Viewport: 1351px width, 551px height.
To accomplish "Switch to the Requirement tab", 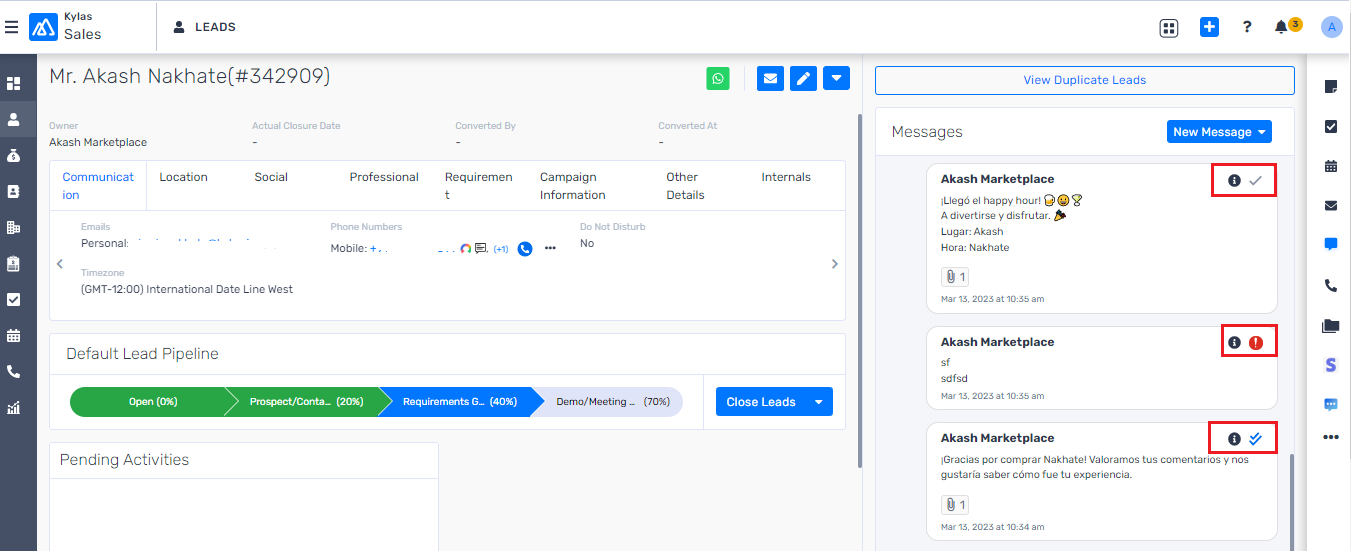I will click(479, 186).
